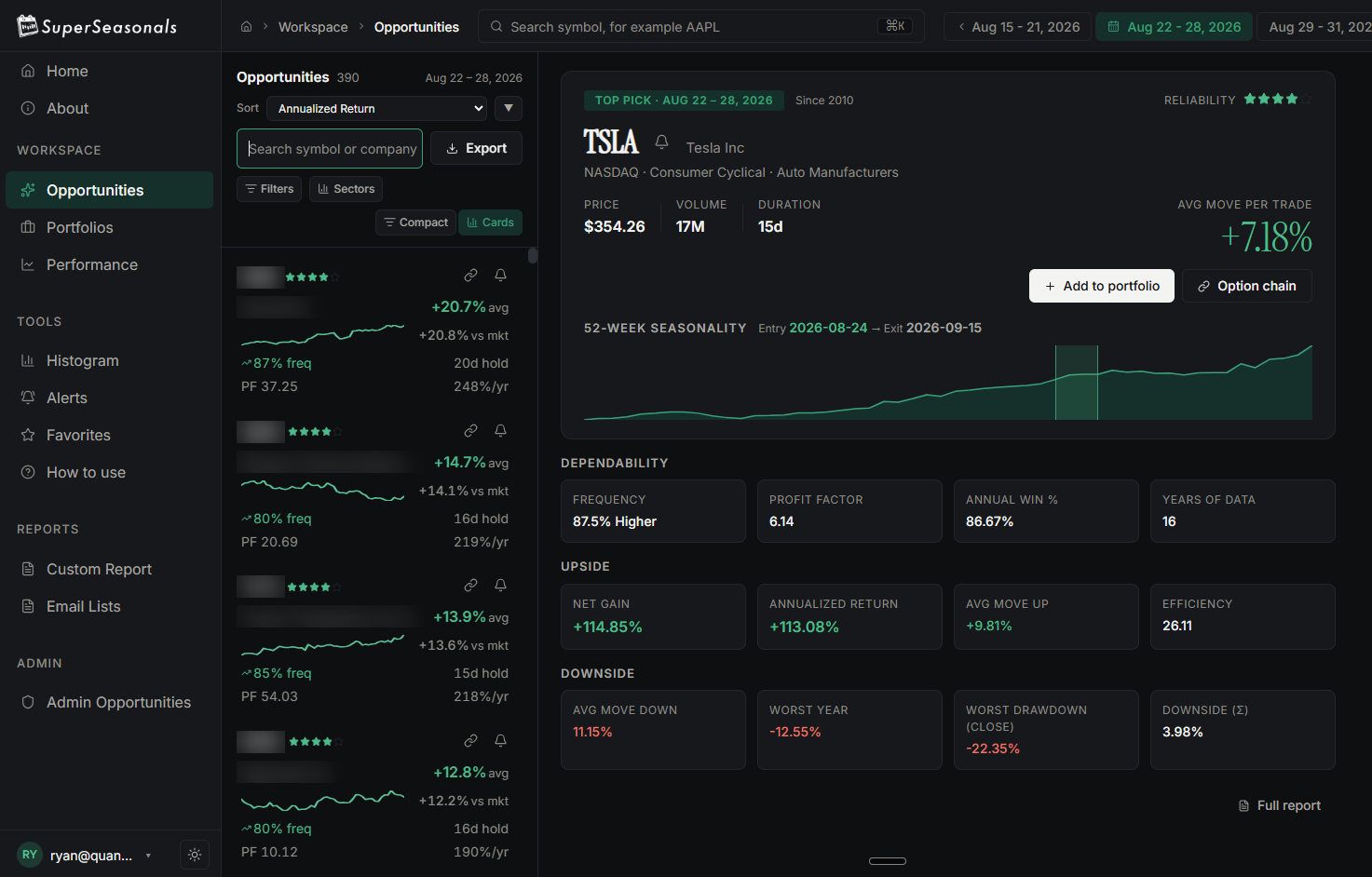Open the link icon on the +20.7% avg card

click(x=471, y=276)
